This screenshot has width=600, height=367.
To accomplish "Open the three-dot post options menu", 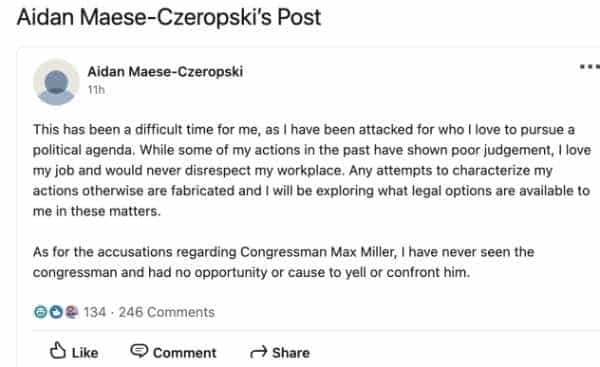I will click(590, 67).
